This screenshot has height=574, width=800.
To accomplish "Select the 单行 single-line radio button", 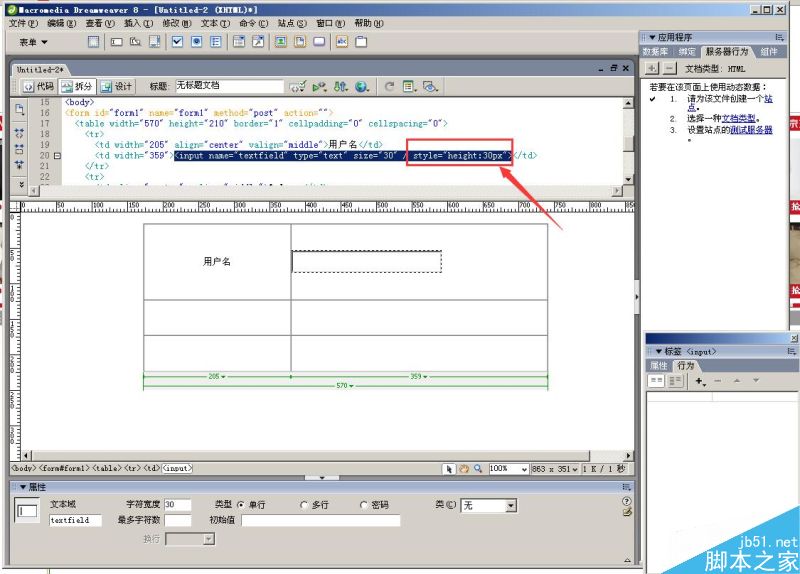I will pyautogui.click(x=240, y=505).
